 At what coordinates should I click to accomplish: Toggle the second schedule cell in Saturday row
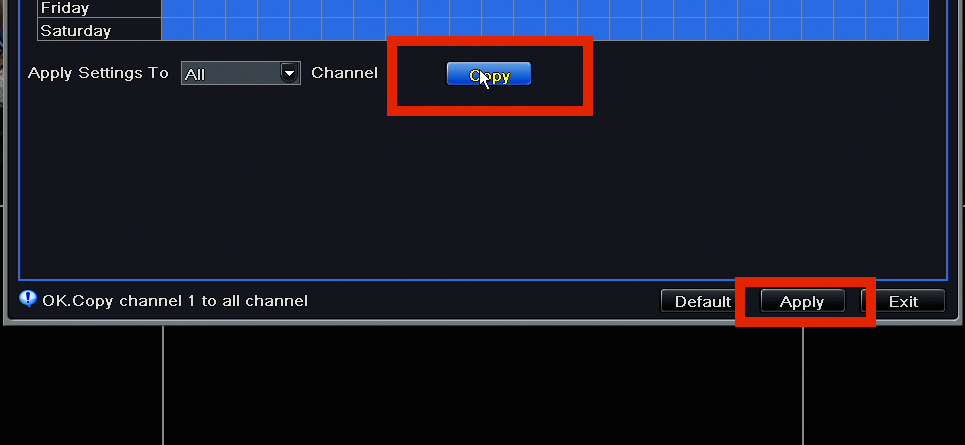click(209, 30)
